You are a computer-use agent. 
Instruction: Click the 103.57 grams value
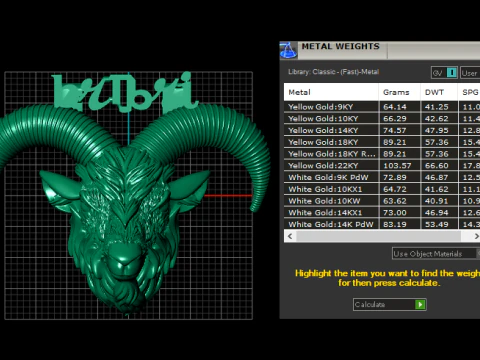tap(397, 166)
